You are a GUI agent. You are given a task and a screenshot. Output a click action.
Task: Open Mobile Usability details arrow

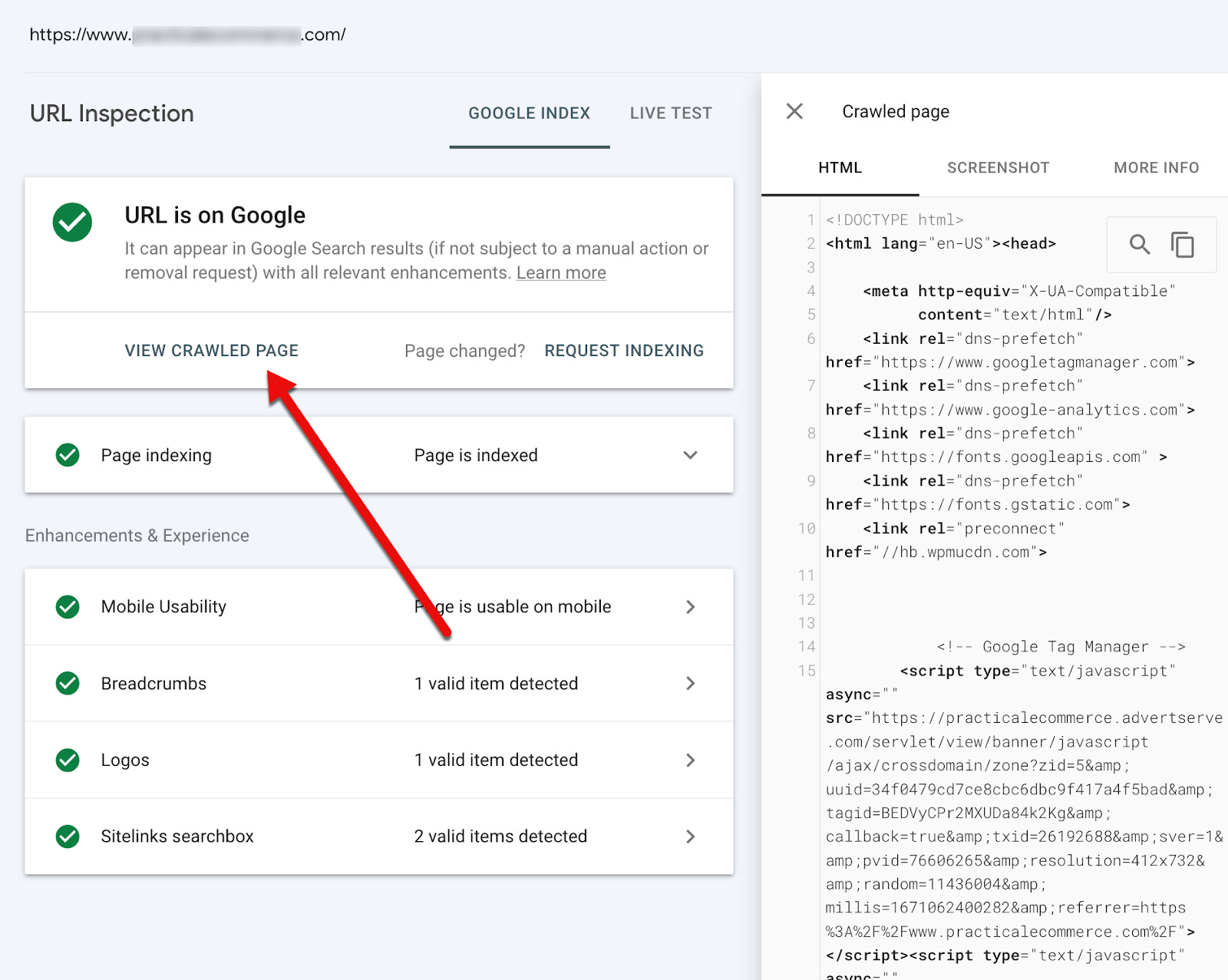(x=690, y=607)
